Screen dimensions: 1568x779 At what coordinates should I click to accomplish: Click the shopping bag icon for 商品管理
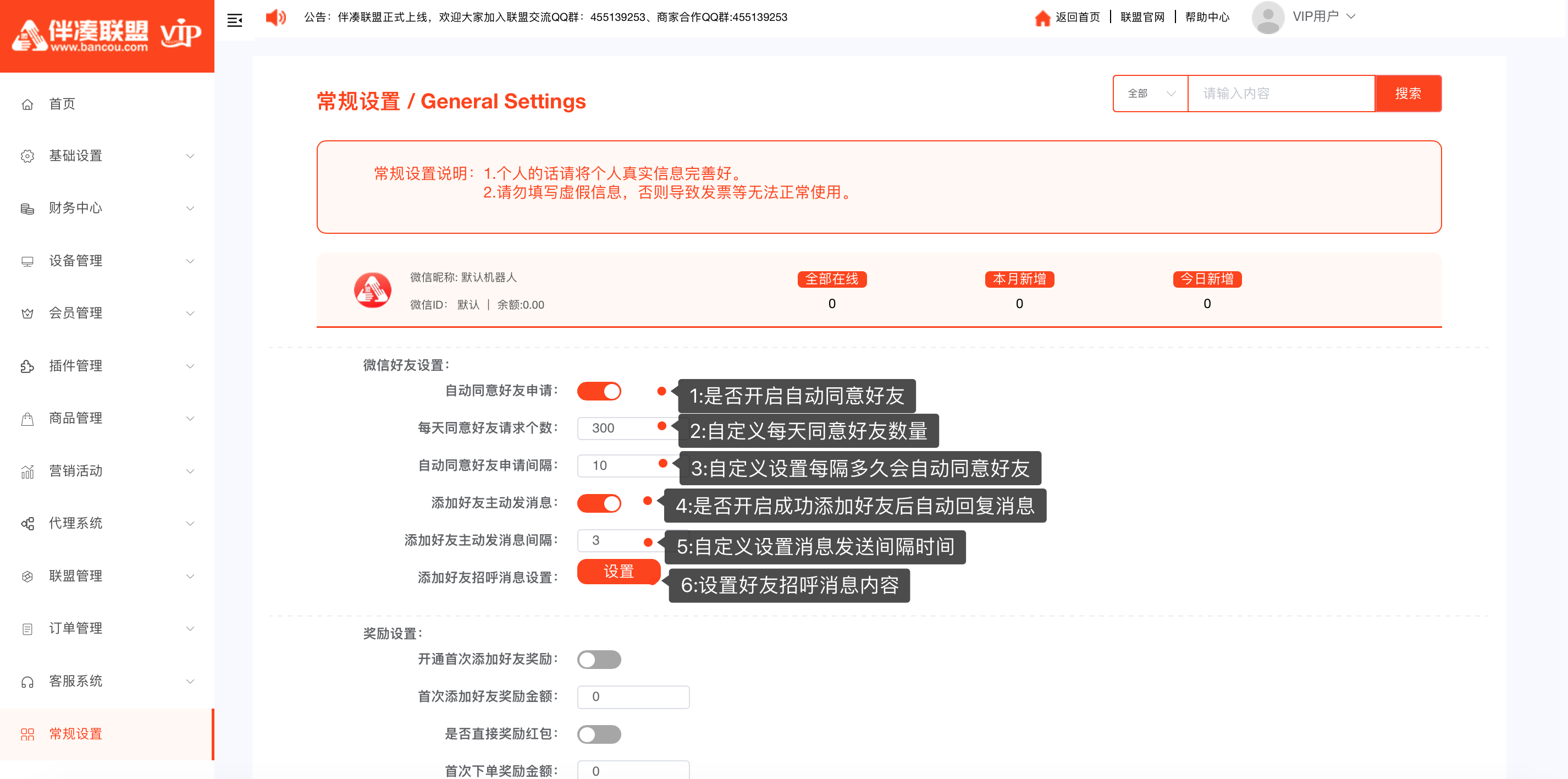(x=27, y=419)
